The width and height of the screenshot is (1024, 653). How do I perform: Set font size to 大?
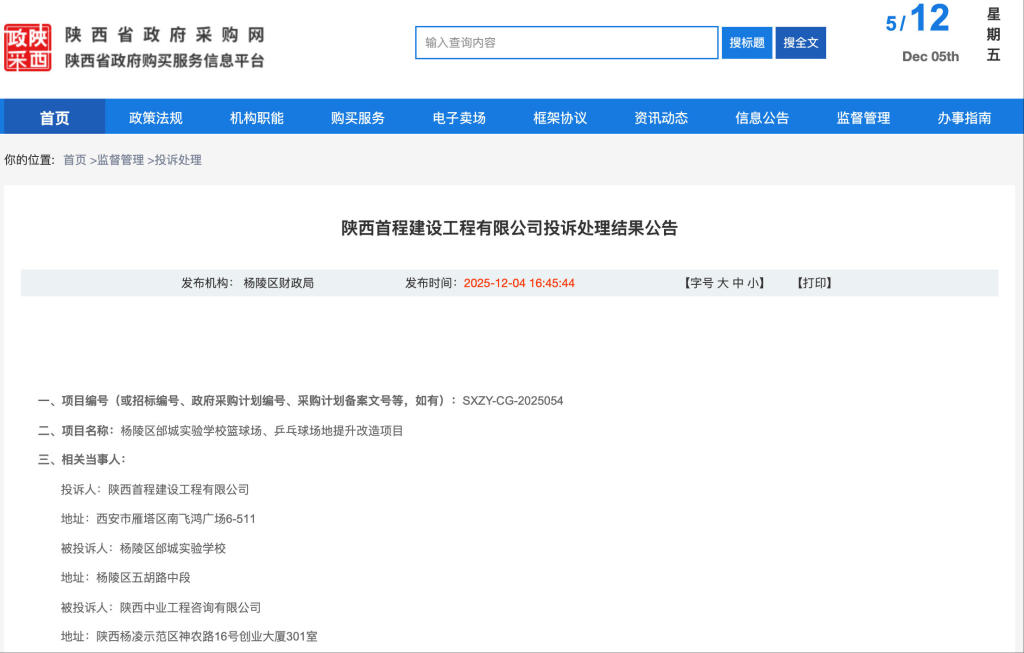tap(722, 283)
